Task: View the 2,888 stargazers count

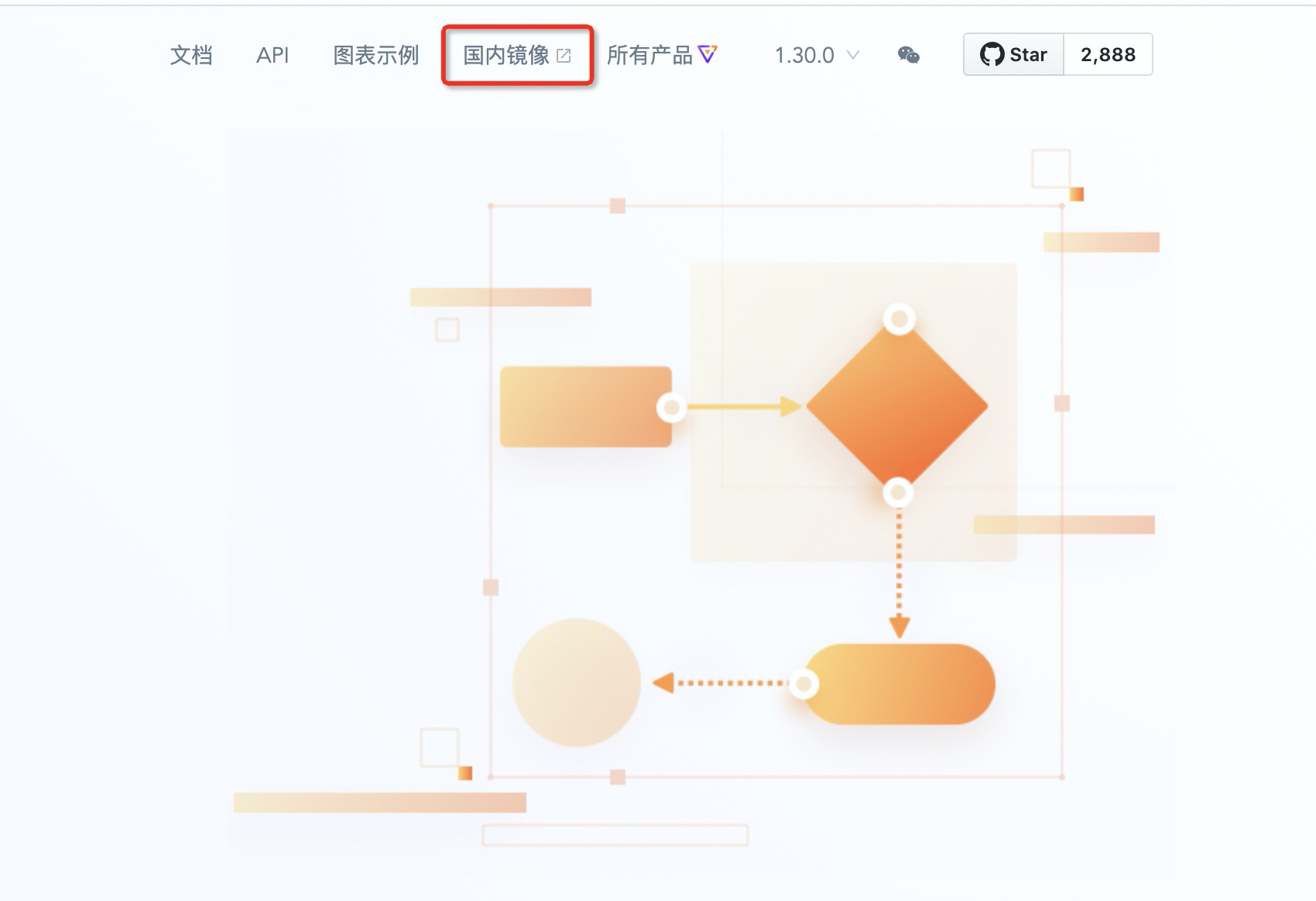Action: pos(1109,54)
